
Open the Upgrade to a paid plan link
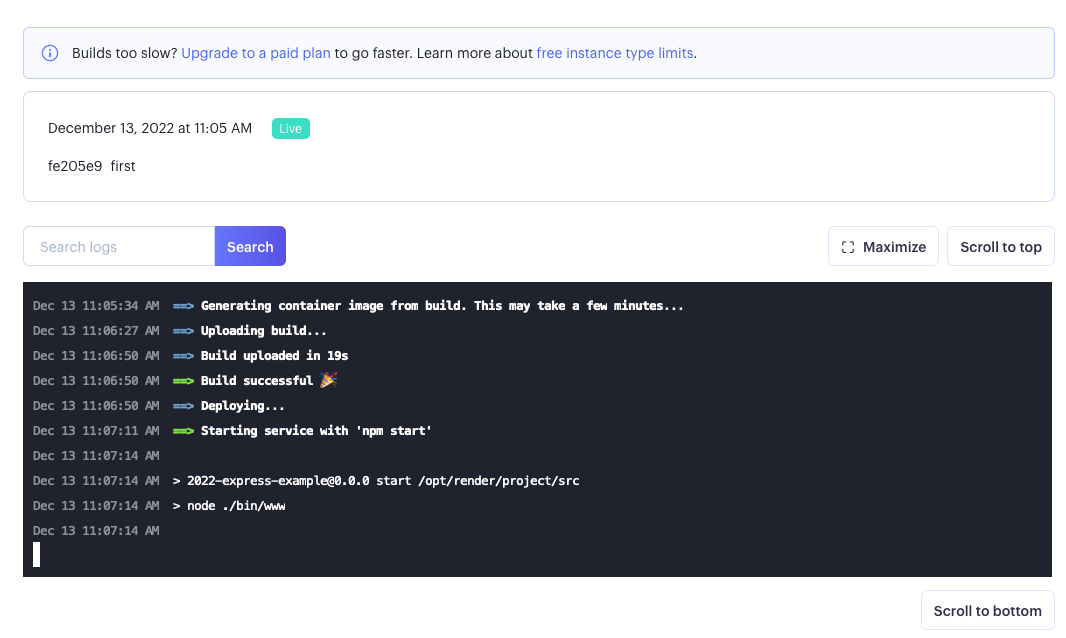pyautogui.click(x=256, y=53)
